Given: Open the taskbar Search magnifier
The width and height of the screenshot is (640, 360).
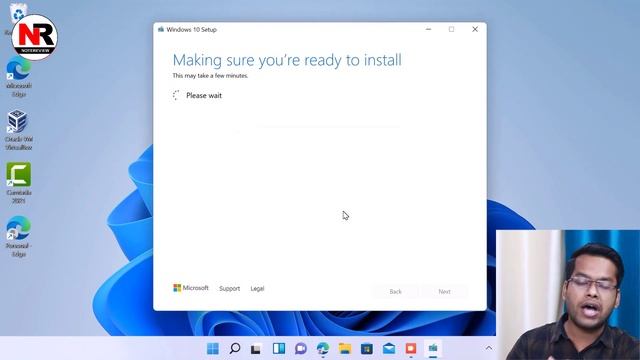Looking at the screenshot, I should (x=235, y=349).
